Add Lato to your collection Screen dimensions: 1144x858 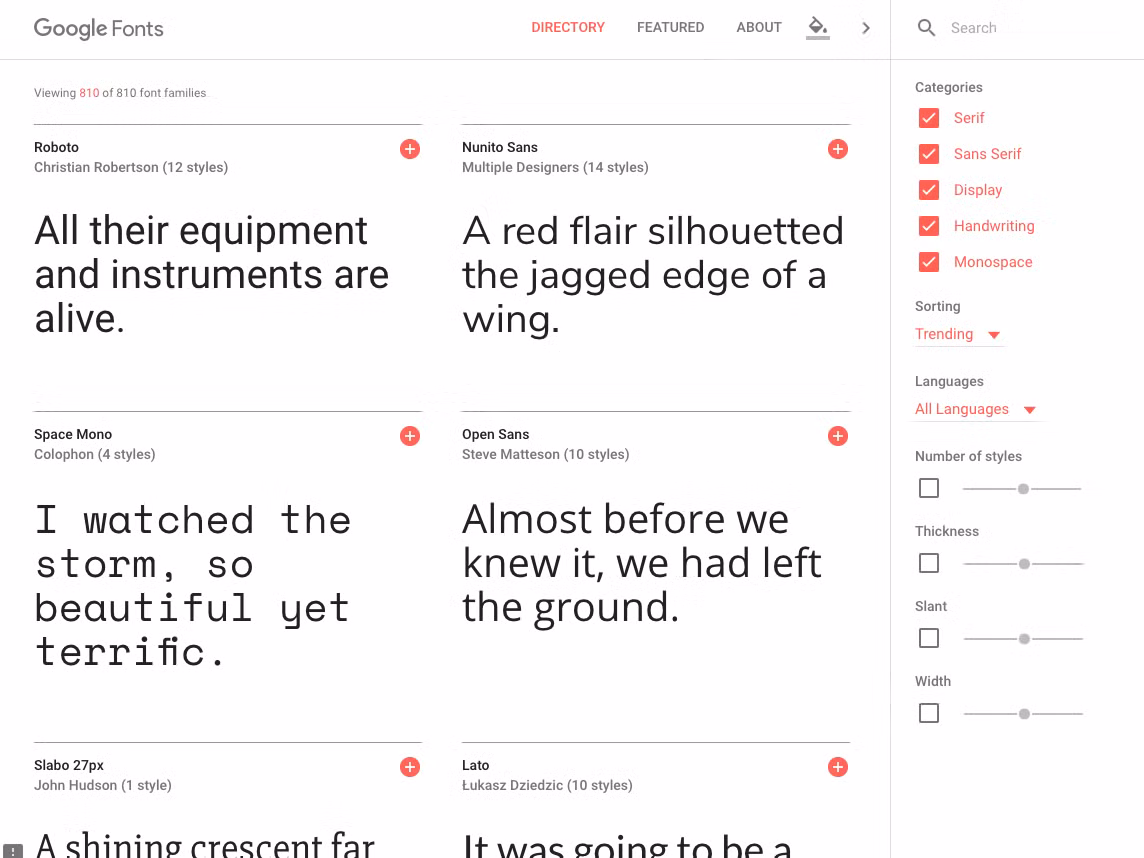(837, 767)
